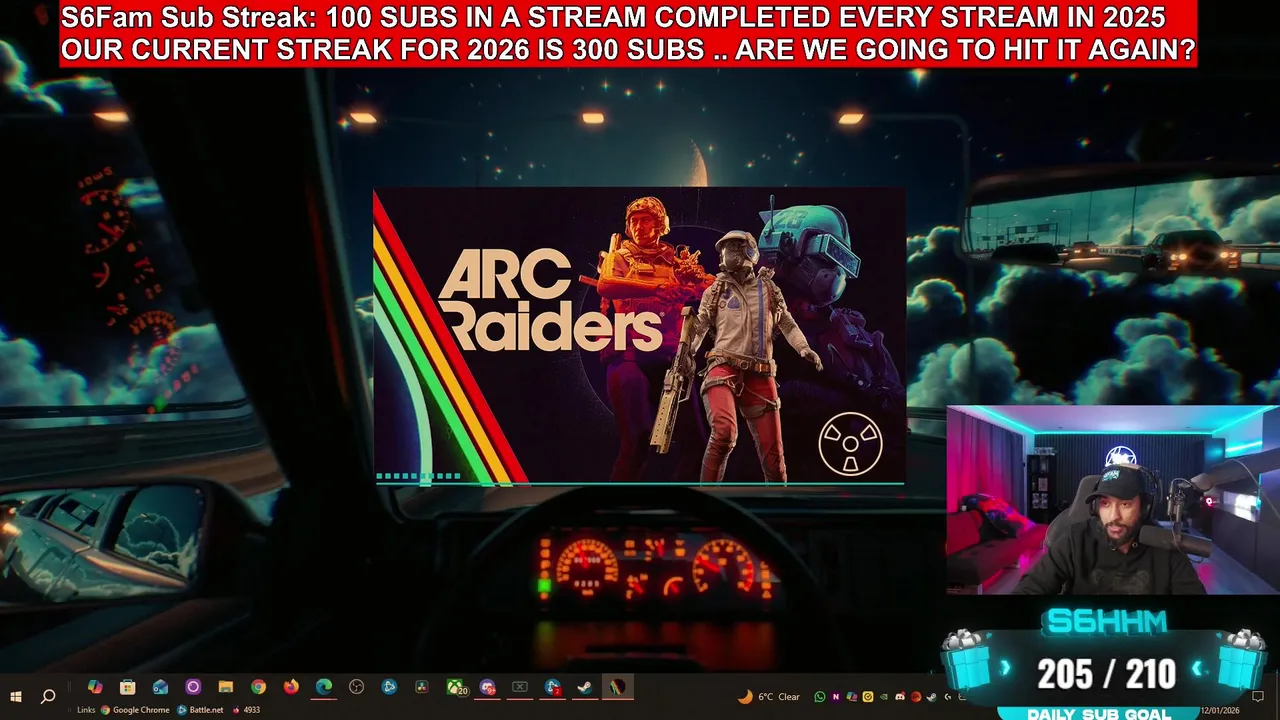Open the yellow checkmark tray icon

[868, 697]
